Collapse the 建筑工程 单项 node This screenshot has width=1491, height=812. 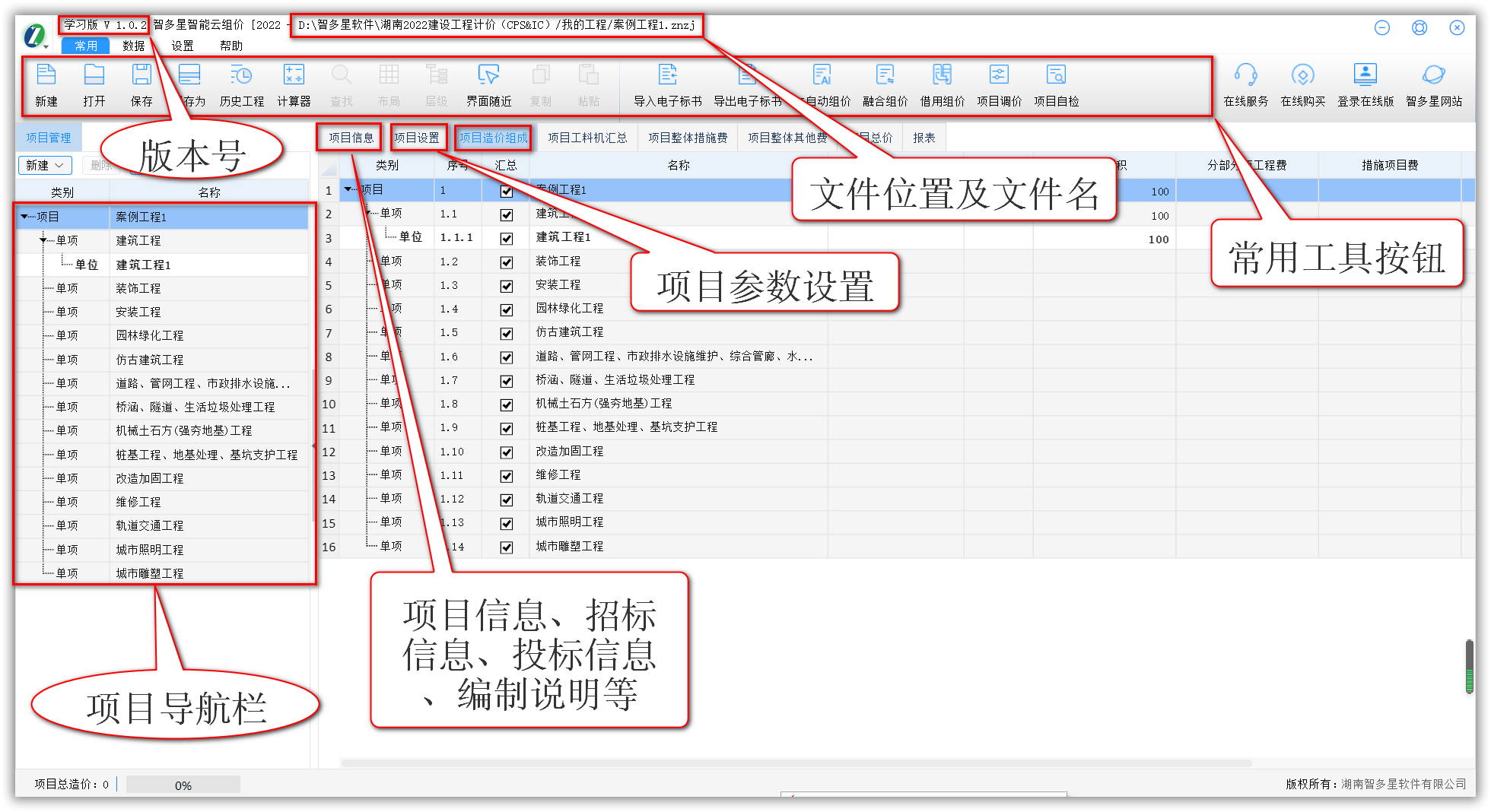click(43, 240)
